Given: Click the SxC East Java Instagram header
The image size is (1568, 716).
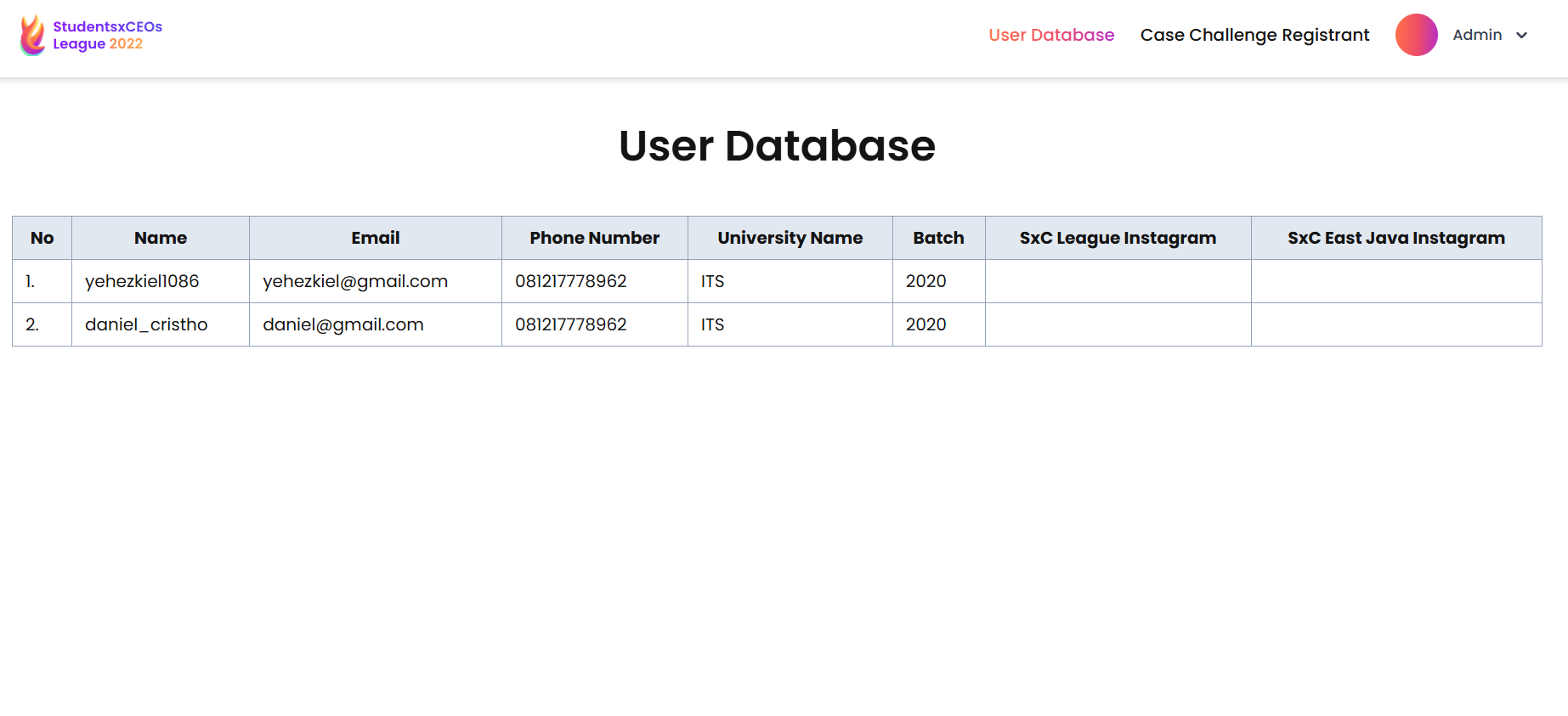Looking at the screenshot, I should 1395,238.
